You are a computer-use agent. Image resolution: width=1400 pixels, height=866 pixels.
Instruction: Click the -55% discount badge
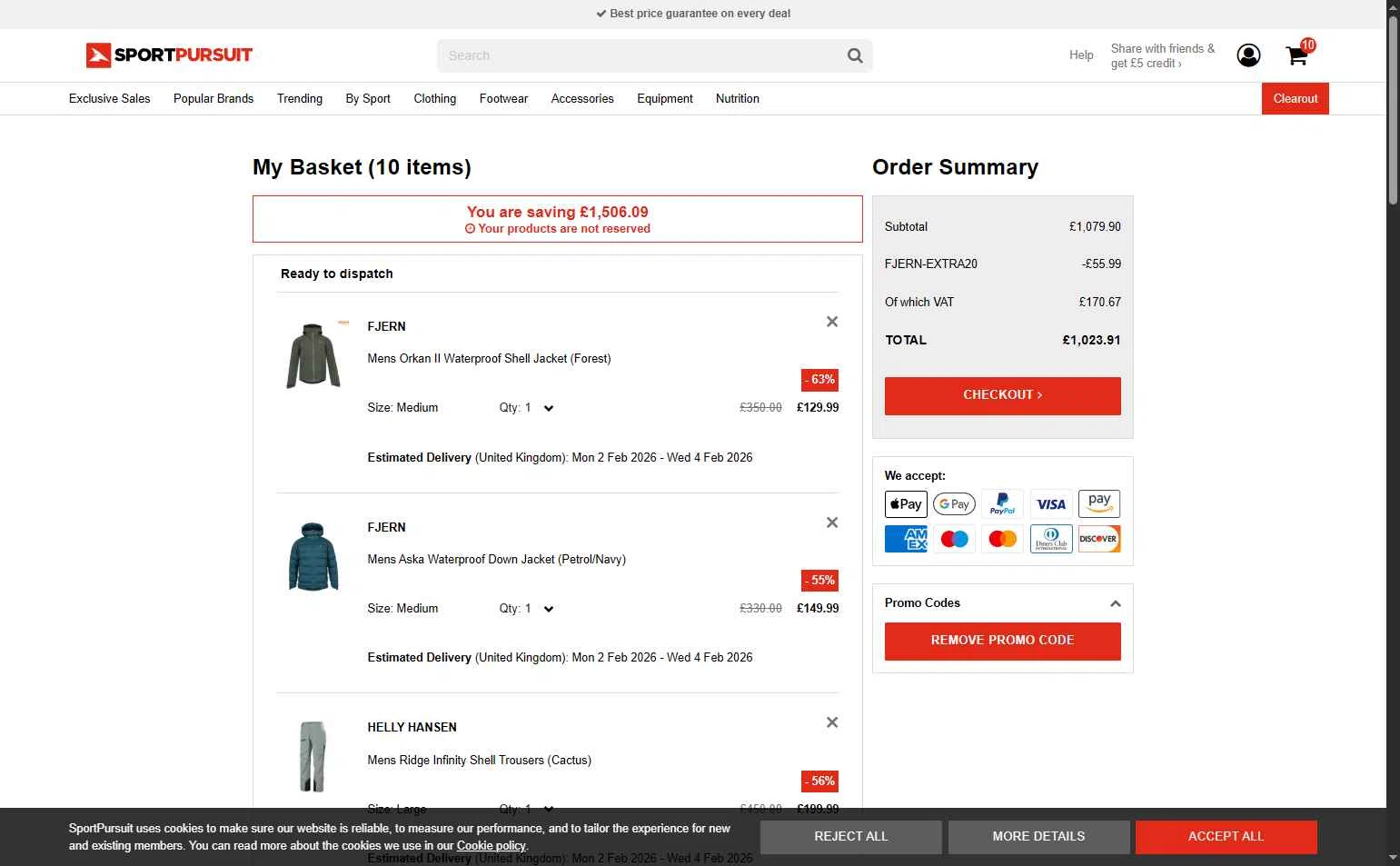tap(819, 581)
